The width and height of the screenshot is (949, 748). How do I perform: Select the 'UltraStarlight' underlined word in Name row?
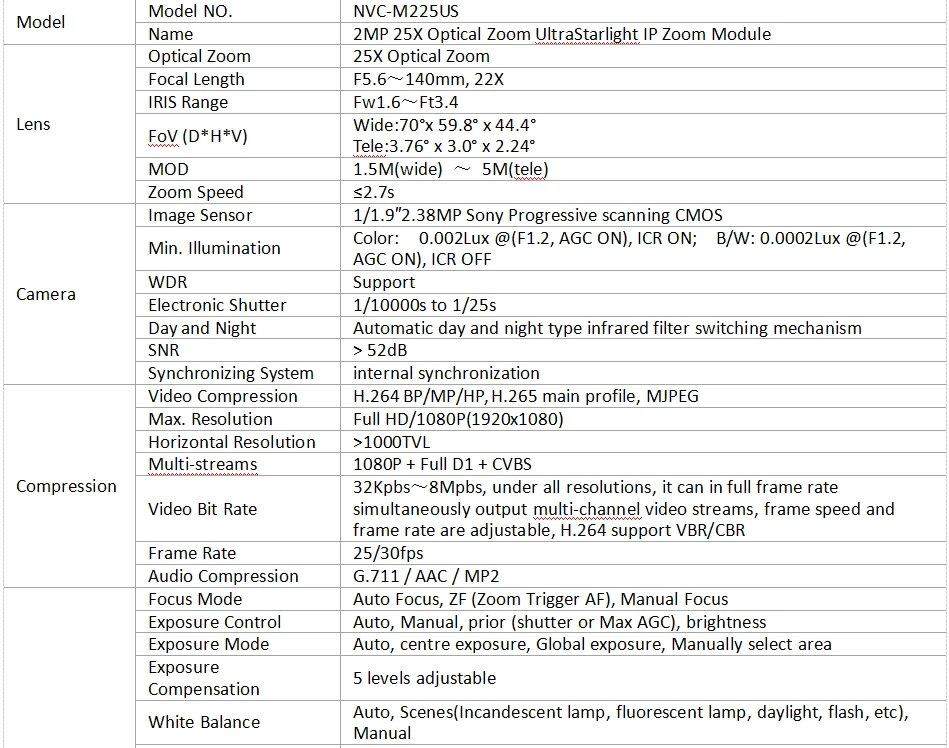(587, 34)
